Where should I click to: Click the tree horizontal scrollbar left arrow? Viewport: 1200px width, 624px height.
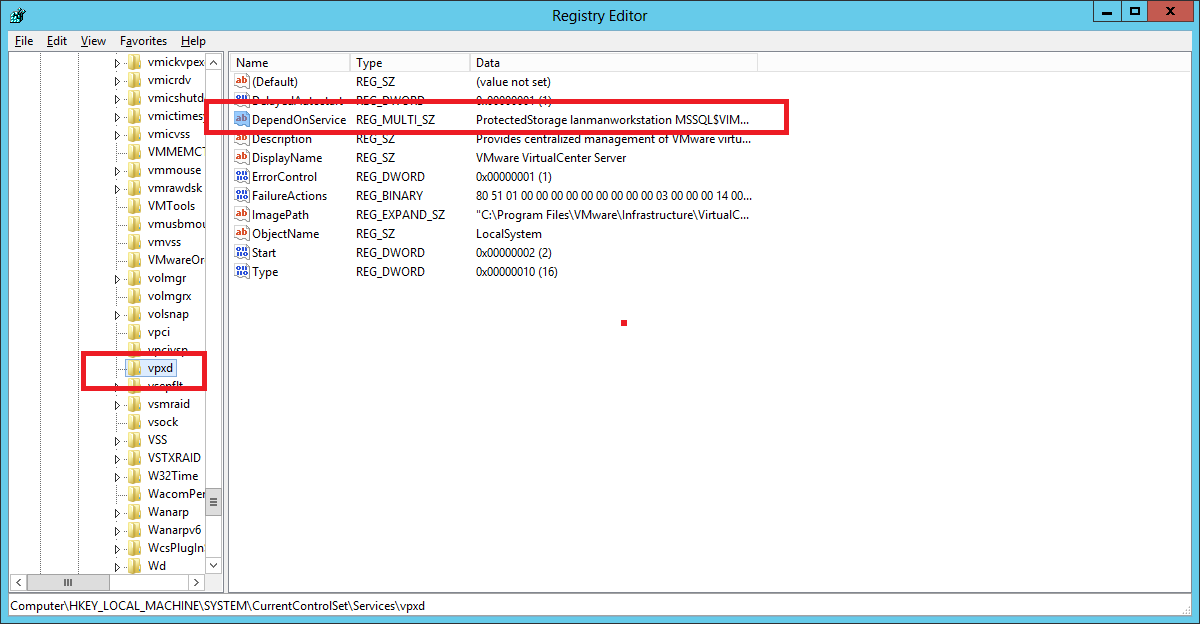click(17, 582)
